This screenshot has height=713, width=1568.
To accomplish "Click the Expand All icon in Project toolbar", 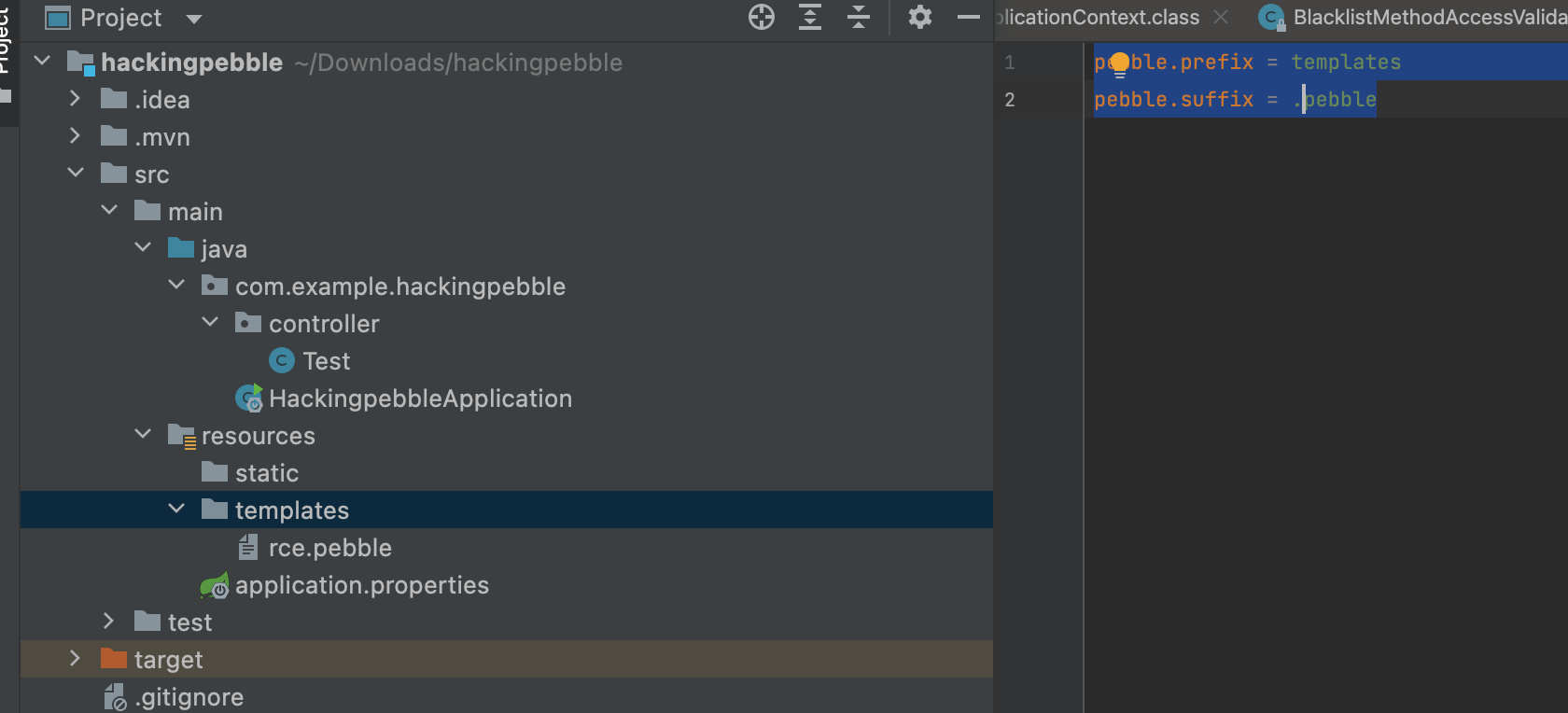I will tap(810, 17).
